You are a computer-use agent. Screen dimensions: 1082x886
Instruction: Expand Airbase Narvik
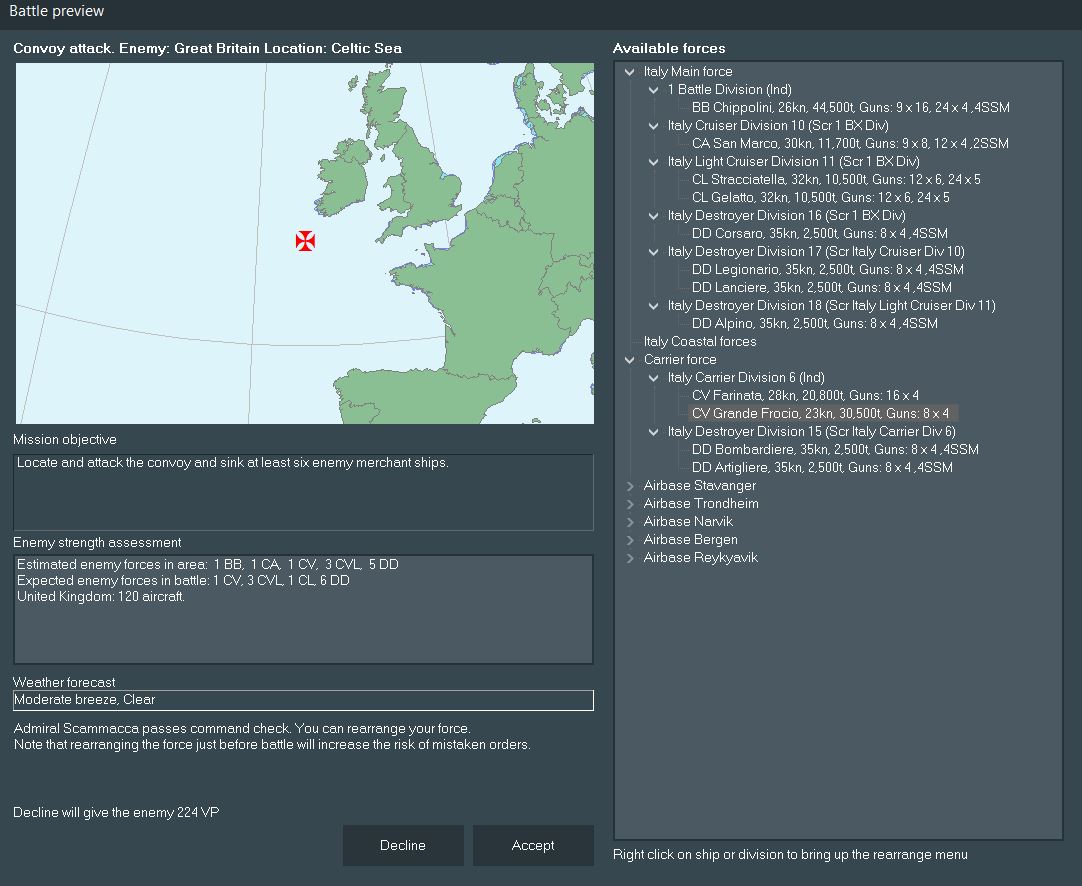pos(629,522)
